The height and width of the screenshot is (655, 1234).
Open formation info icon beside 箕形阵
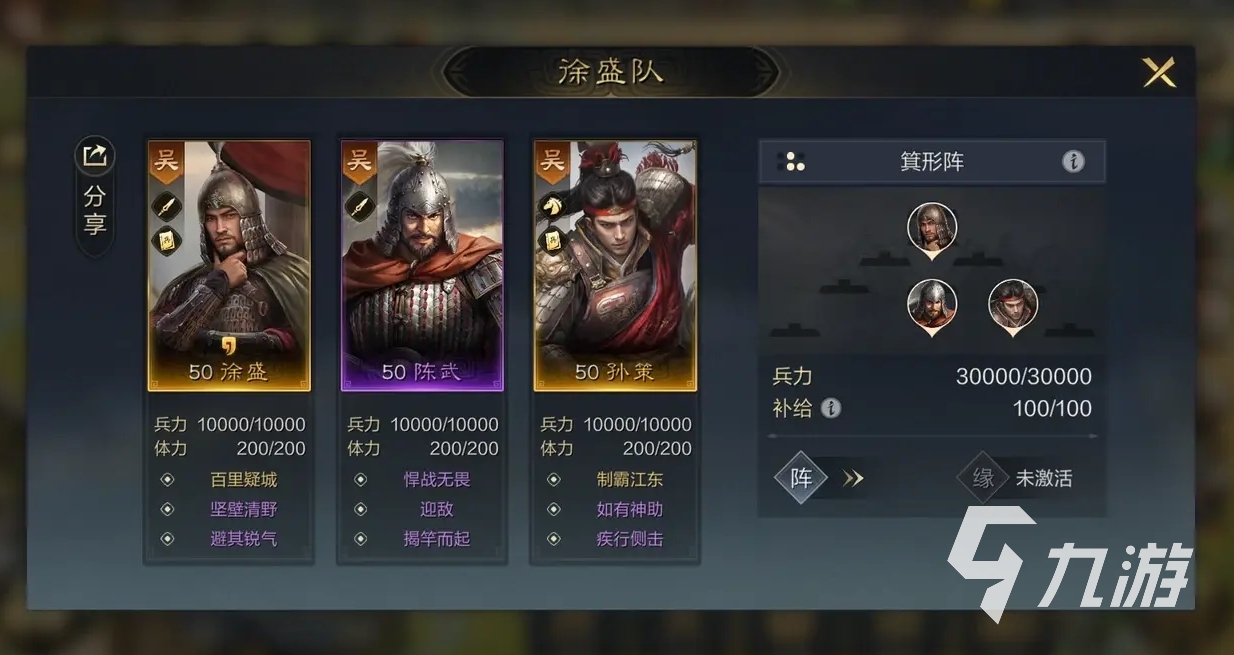click(x=1073, y=161)
